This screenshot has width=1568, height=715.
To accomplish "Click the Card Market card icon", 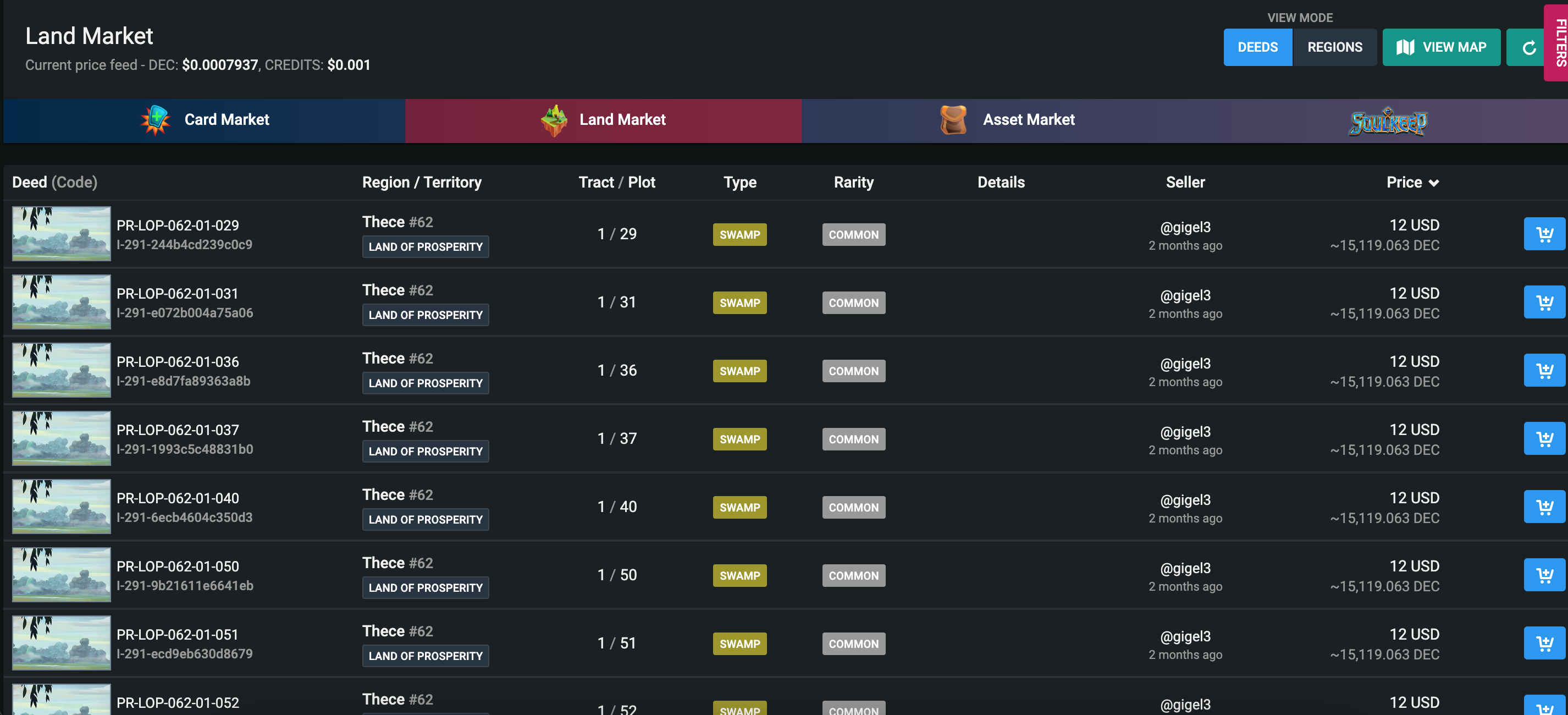I will (155, 120).
